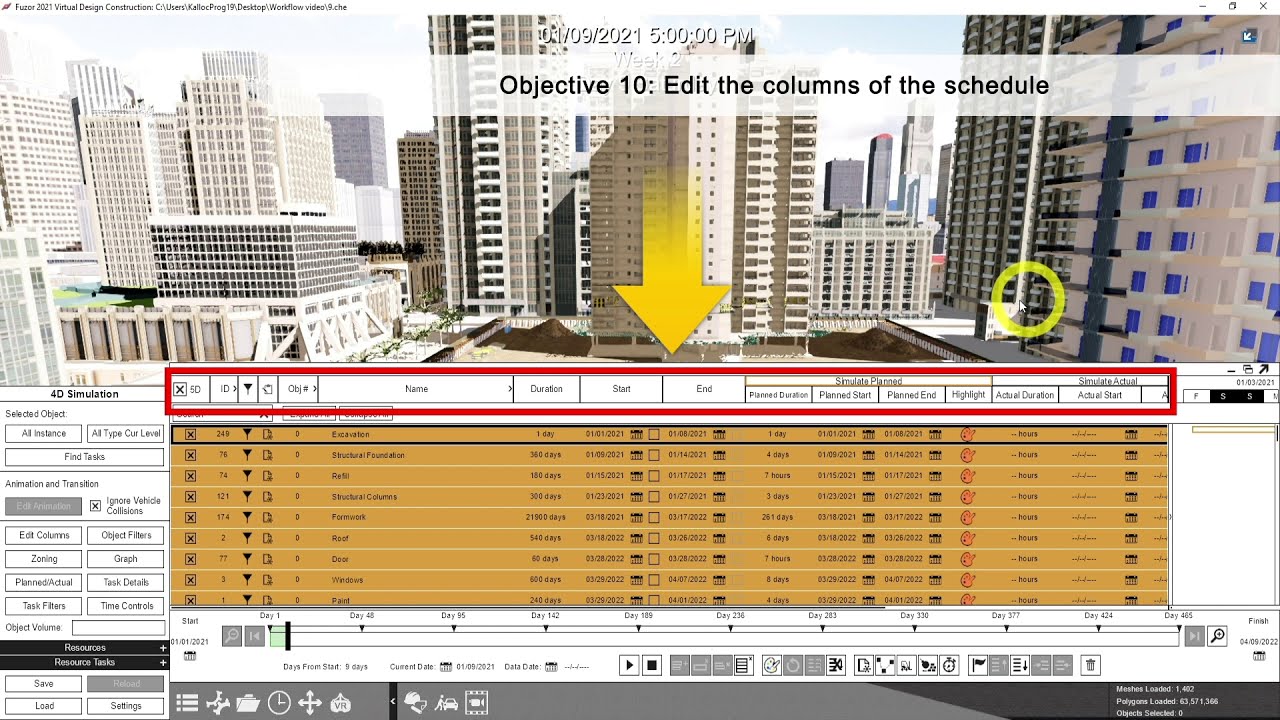Image resolution: width=1280 pixels, height=720 pixels.
Task: Toggle the 5D header checkbox
Action: [x=180, y=389]
